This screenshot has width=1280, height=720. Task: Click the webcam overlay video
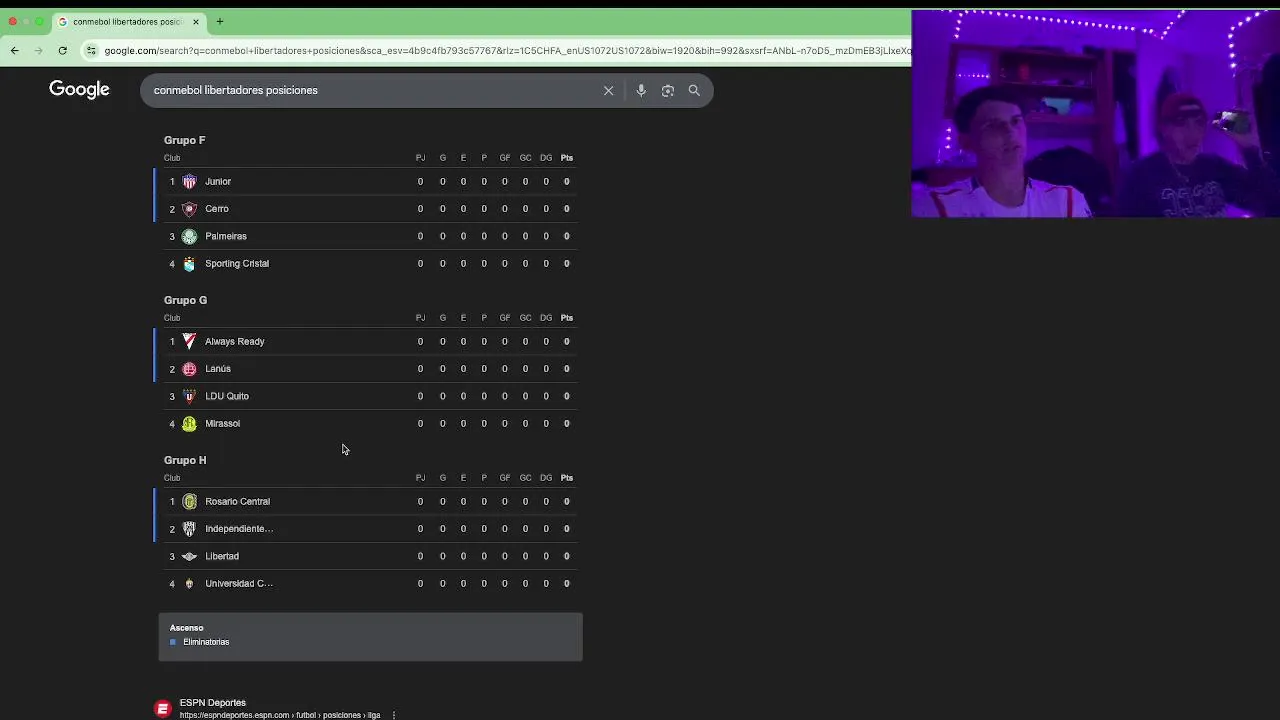click(x=1095, y=113)
